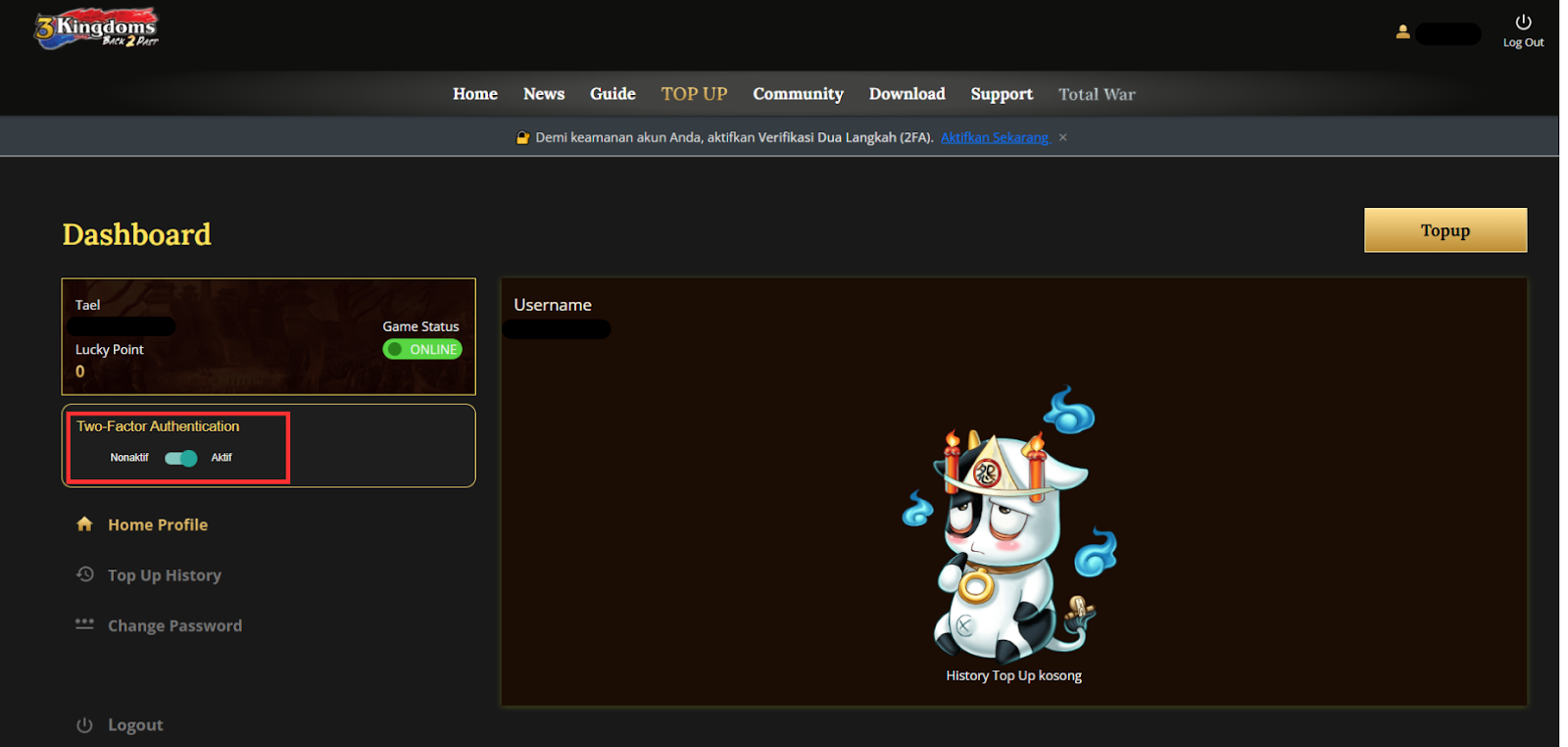The image size is (1568, 747).
Task: Dismiss the 2FA security banner
Action: [x=1062, y=137]
